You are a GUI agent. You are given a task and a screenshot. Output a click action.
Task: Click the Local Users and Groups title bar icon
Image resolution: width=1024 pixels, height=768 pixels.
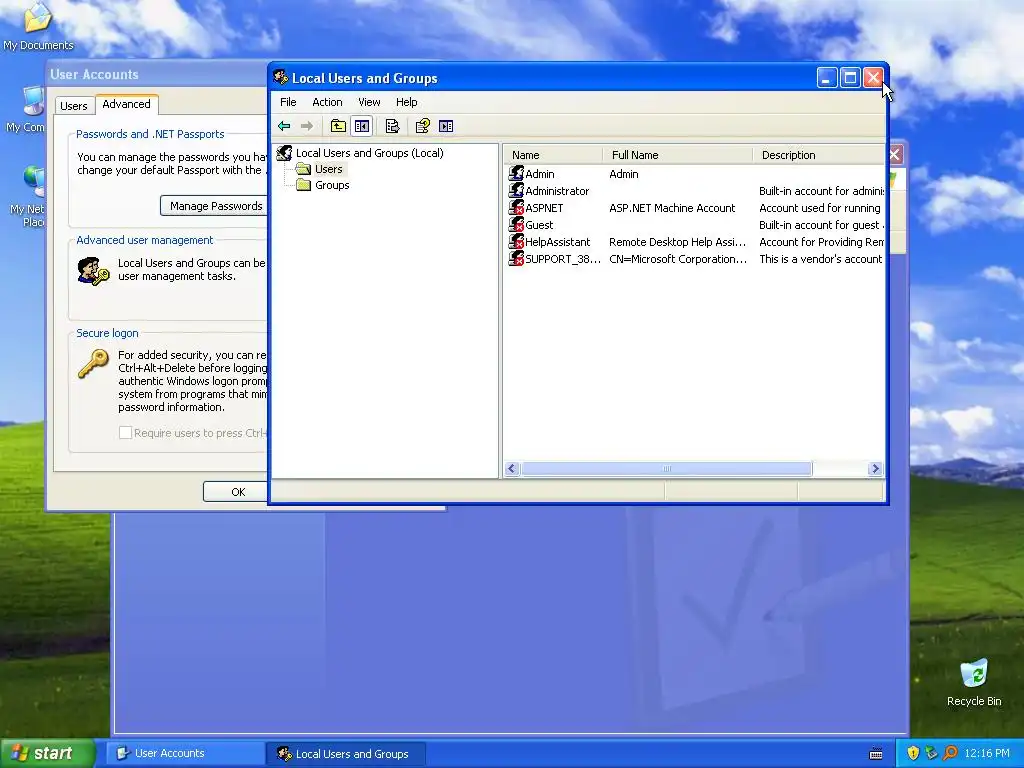281,78
